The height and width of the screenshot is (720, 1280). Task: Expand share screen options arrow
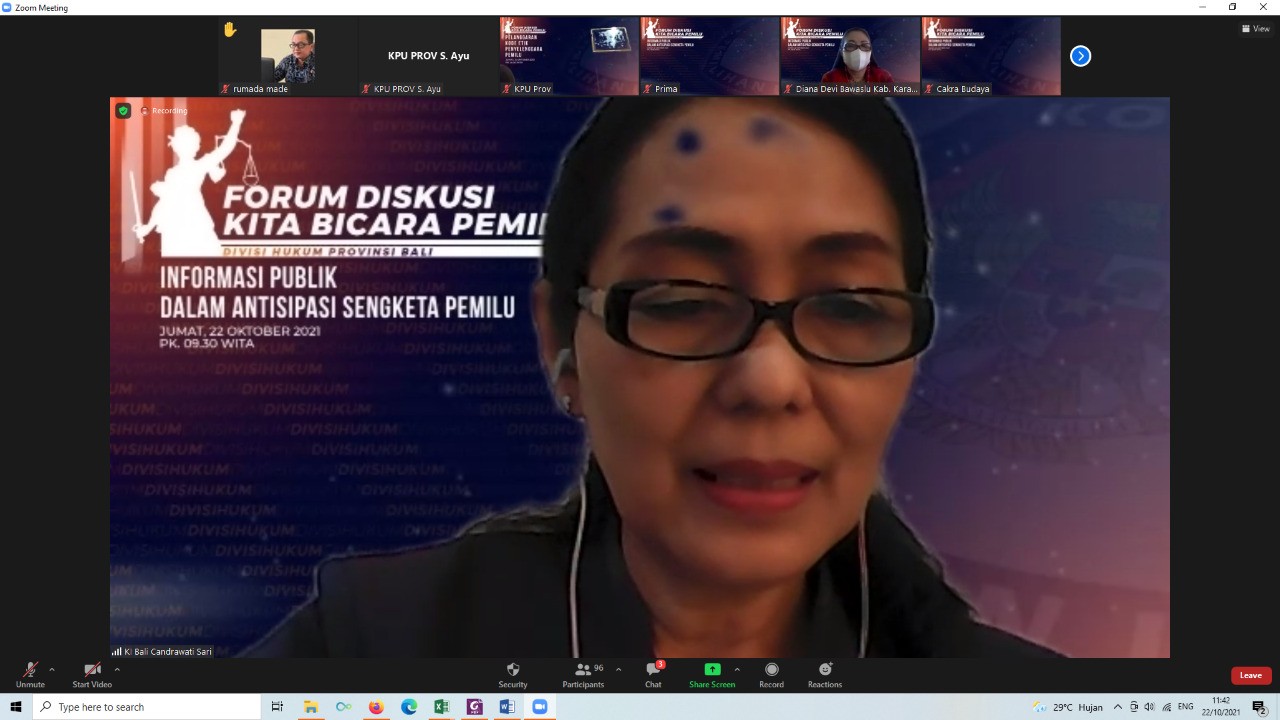coord(737,670)
